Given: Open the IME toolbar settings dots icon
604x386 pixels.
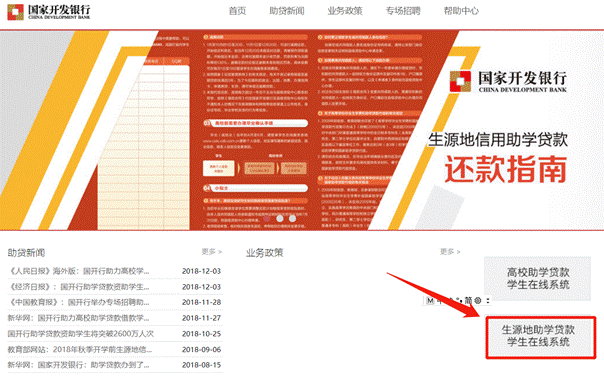Looking at the screenshot, I should point(488,300).
